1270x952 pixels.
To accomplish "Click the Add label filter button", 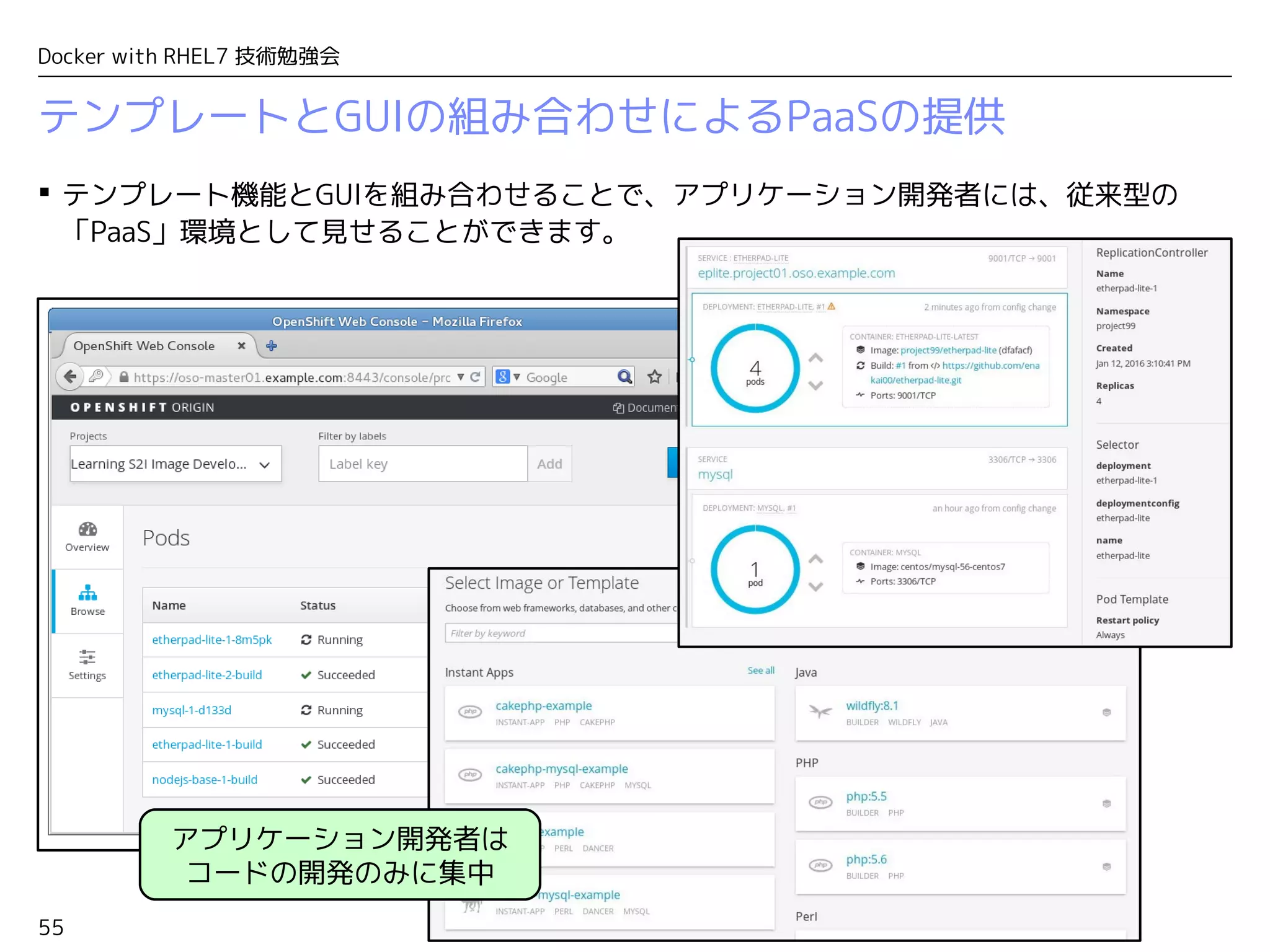I will pyautogui.click(x=549, y=464).
